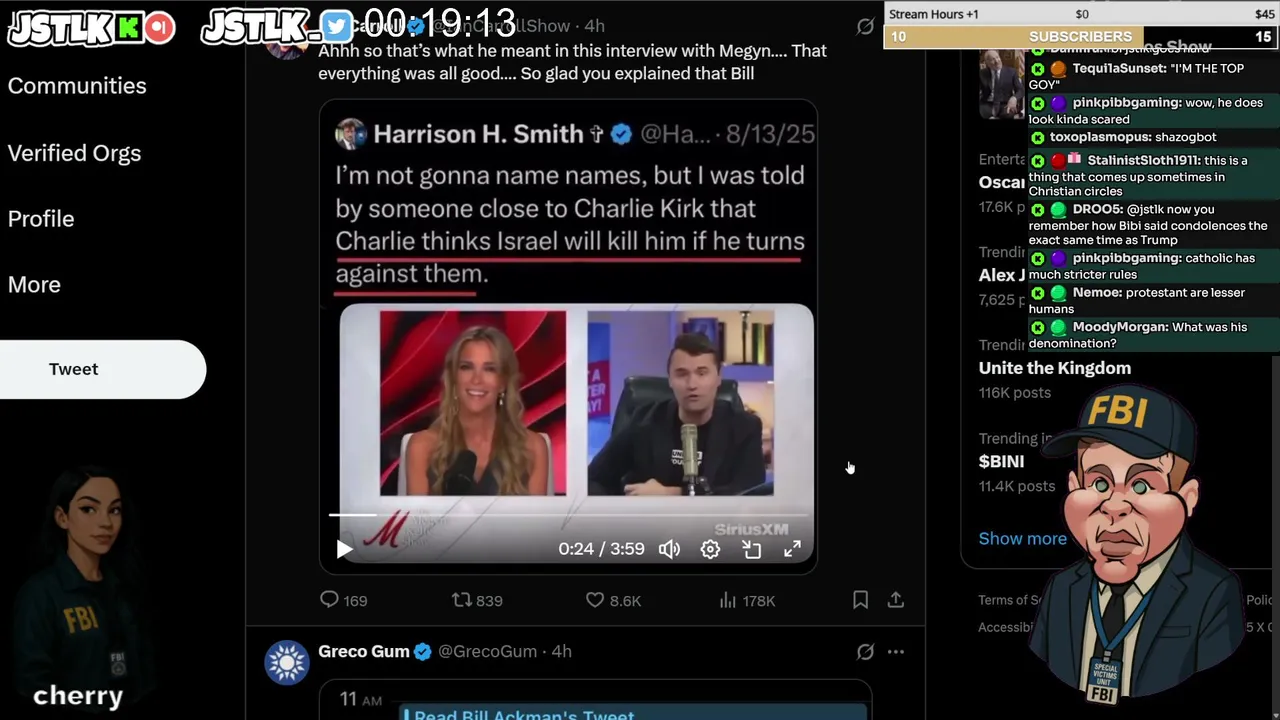Viewport: 1280px width, 720px height.
Task: Mute the video with the speaker icon
Action: (669, 549)
